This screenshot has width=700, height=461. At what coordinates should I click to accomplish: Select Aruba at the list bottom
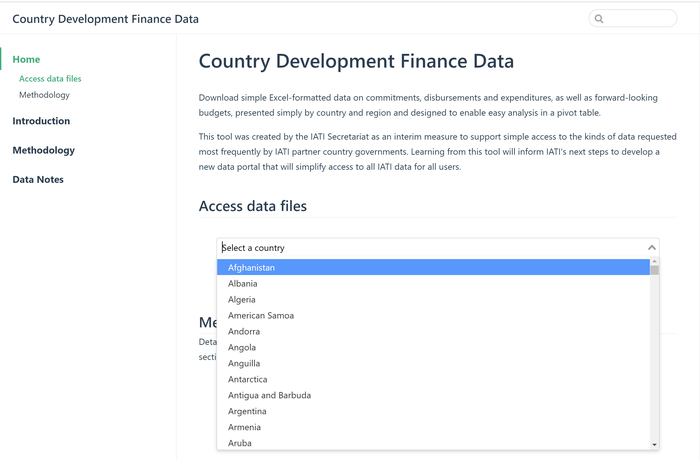click(433, 443)
